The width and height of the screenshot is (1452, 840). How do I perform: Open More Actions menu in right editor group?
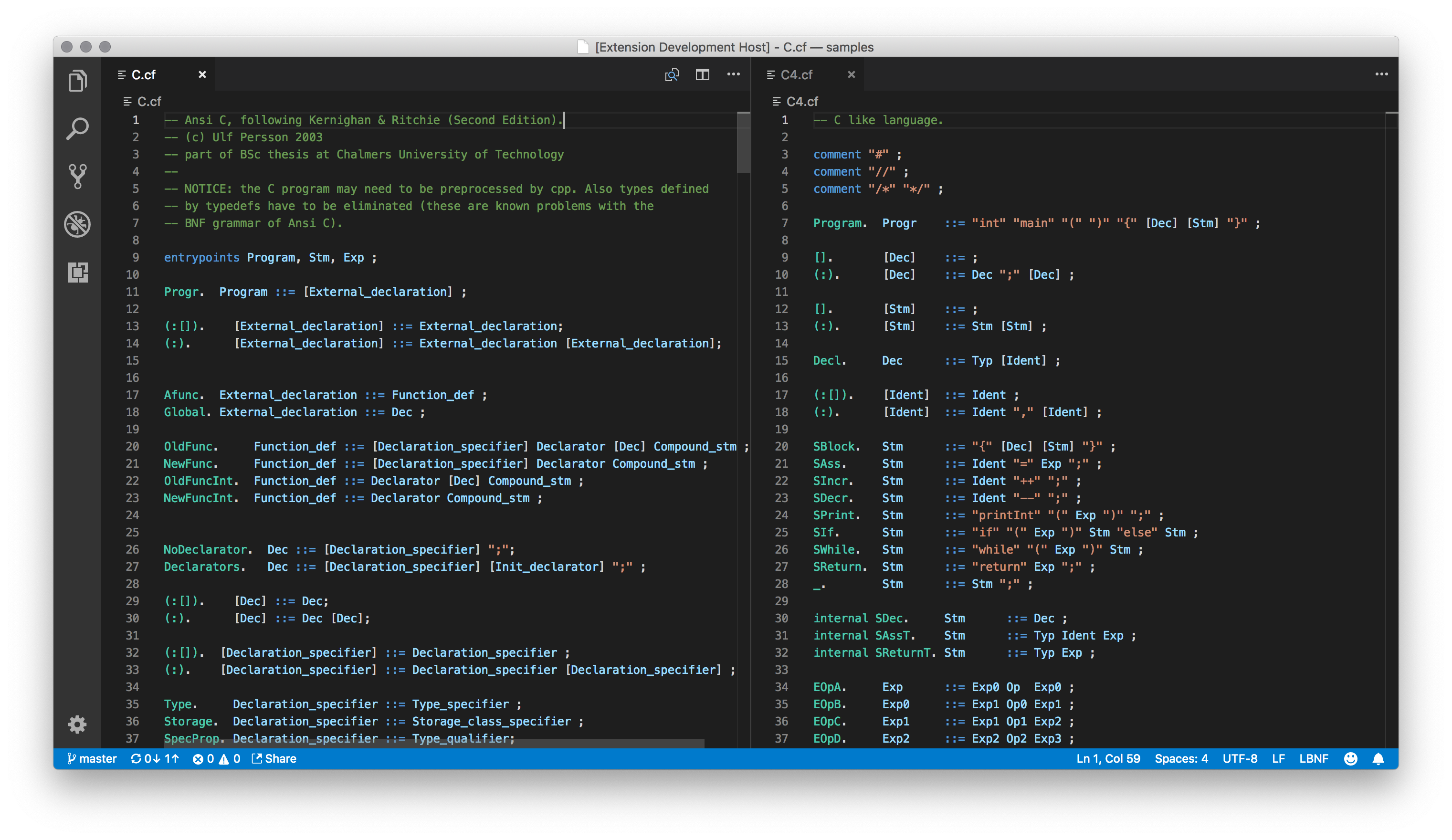pyautogui.click(x=1382, y=74)
